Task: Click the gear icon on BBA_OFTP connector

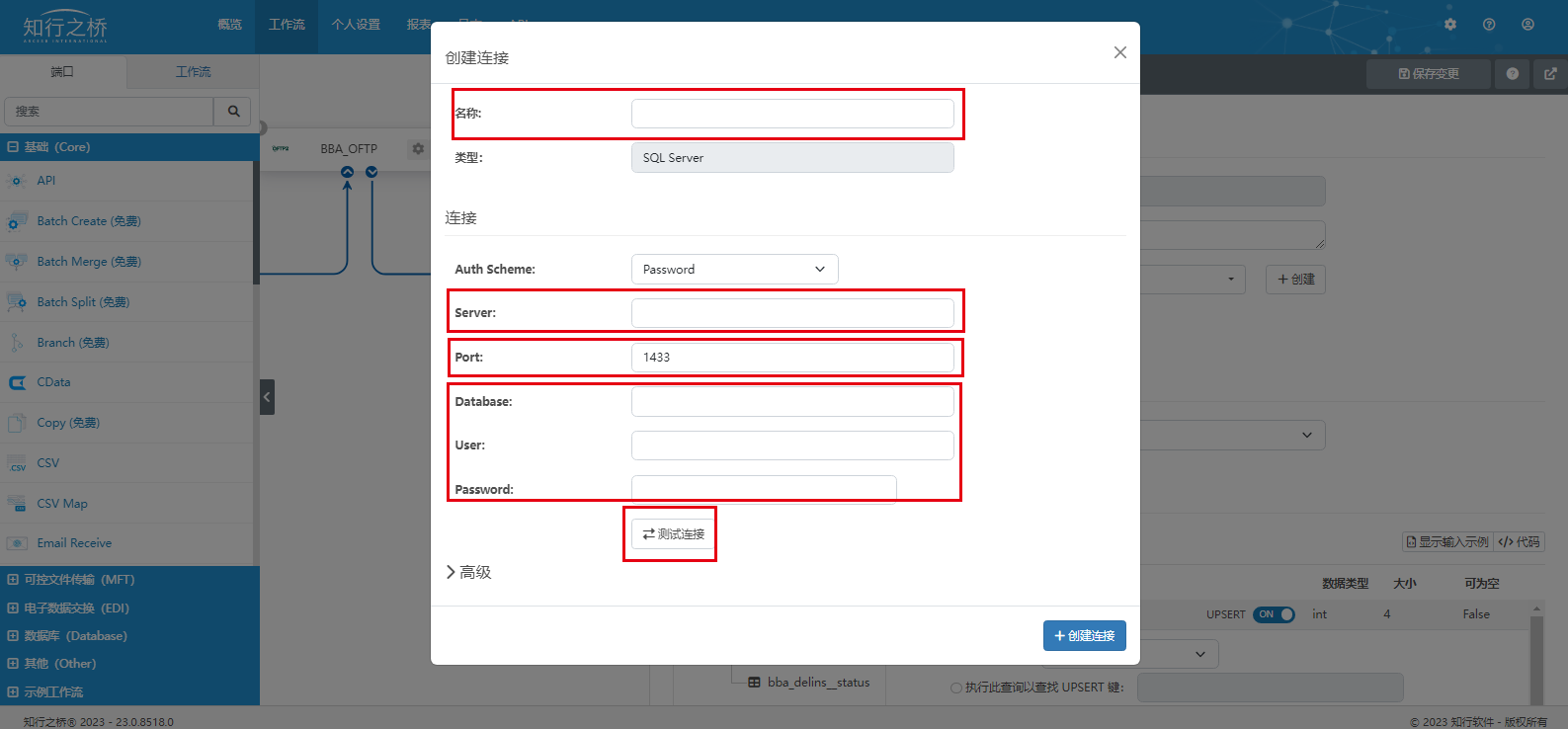Action: click(418, 149)
